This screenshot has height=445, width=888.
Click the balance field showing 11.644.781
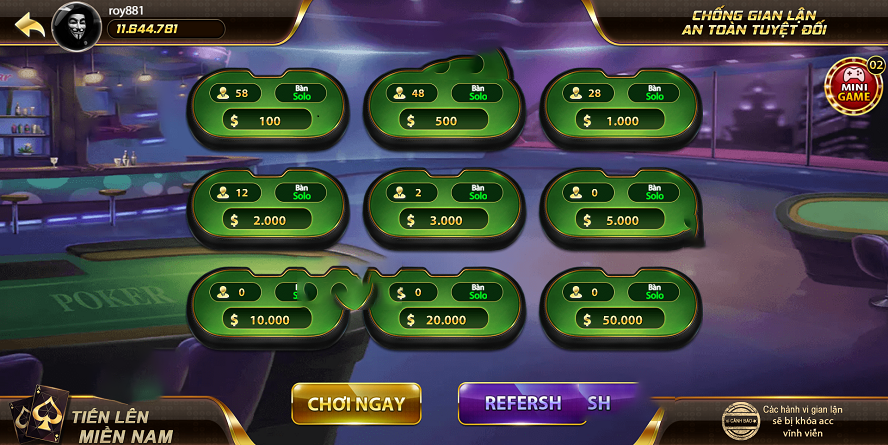pos(166,29)
